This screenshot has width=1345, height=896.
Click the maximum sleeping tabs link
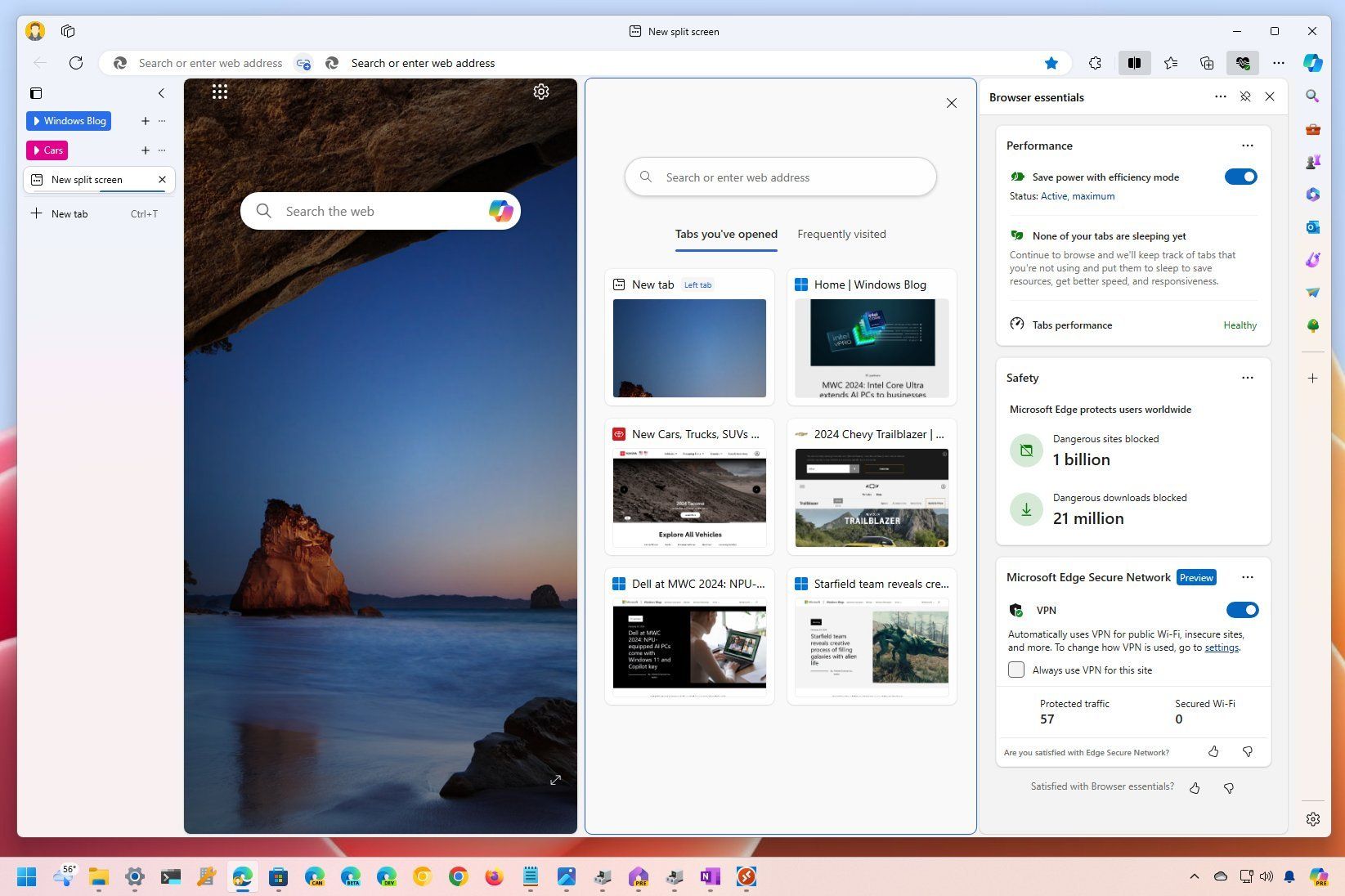1093,195
